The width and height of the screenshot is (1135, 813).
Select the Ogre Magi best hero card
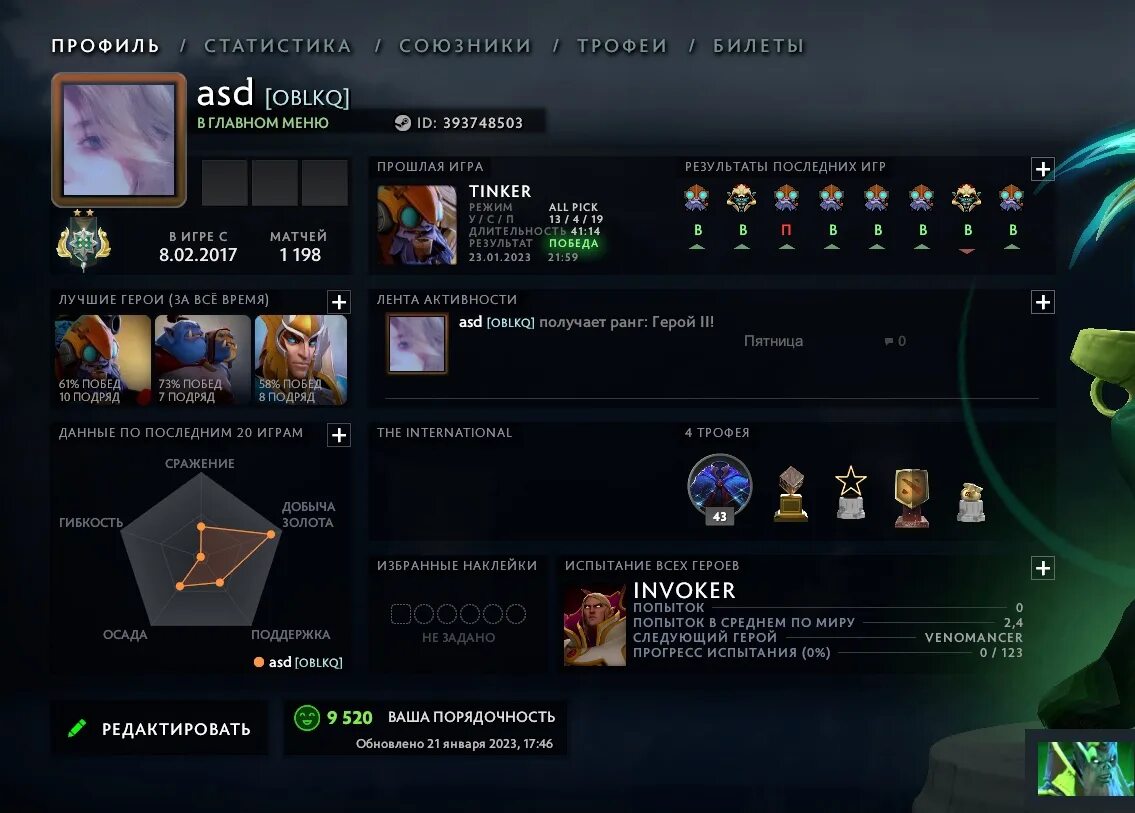203,360
